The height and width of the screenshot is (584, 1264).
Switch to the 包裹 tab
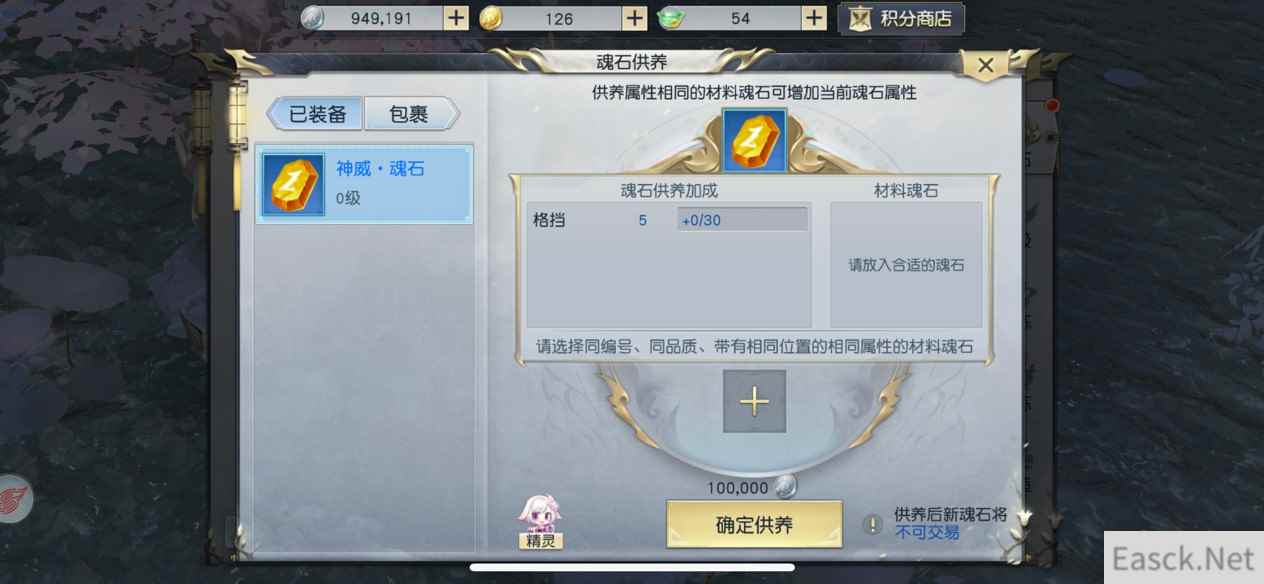tap(410, 114)
